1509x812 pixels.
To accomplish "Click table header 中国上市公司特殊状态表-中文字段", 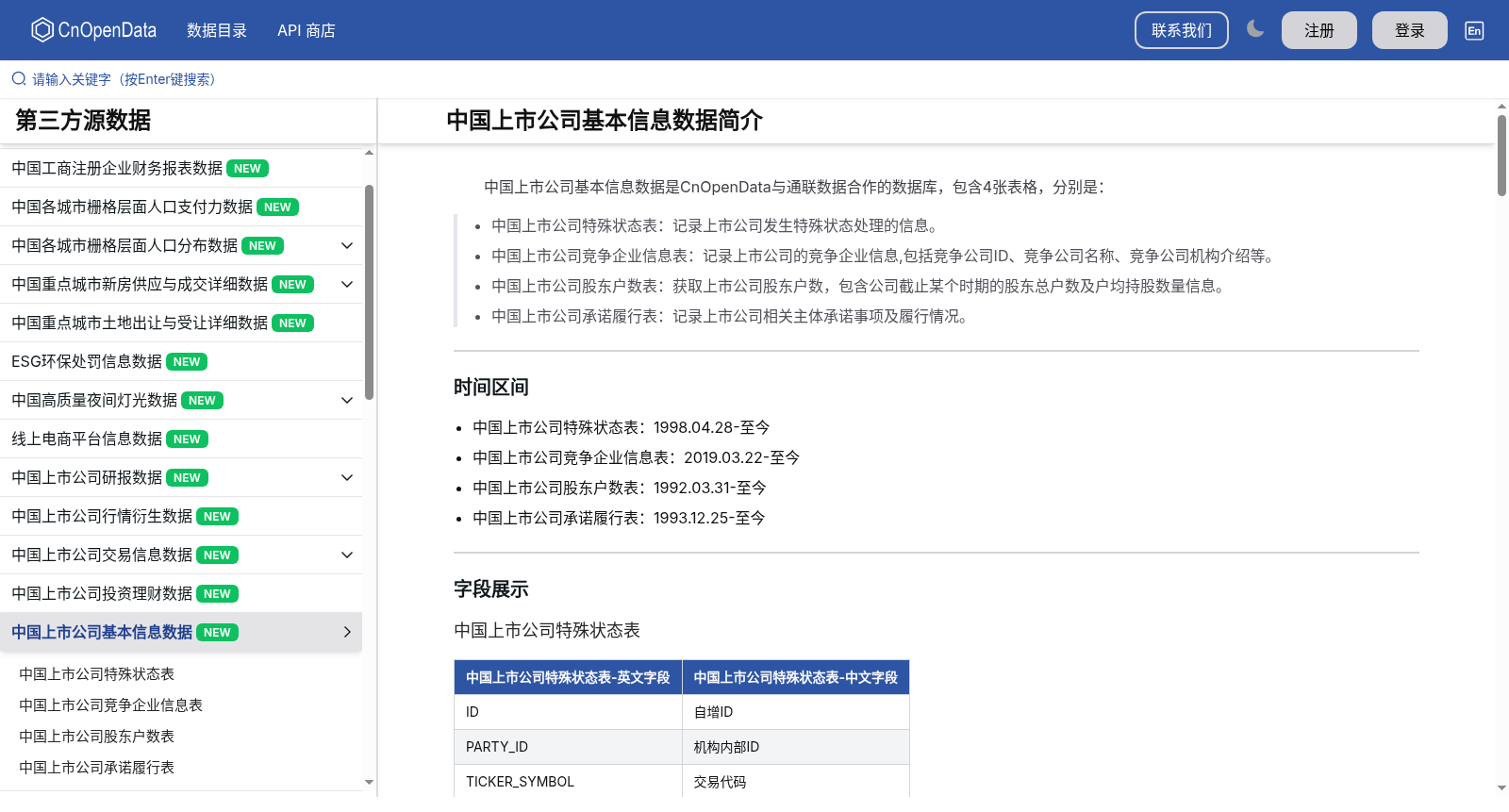I will [796, 677].
